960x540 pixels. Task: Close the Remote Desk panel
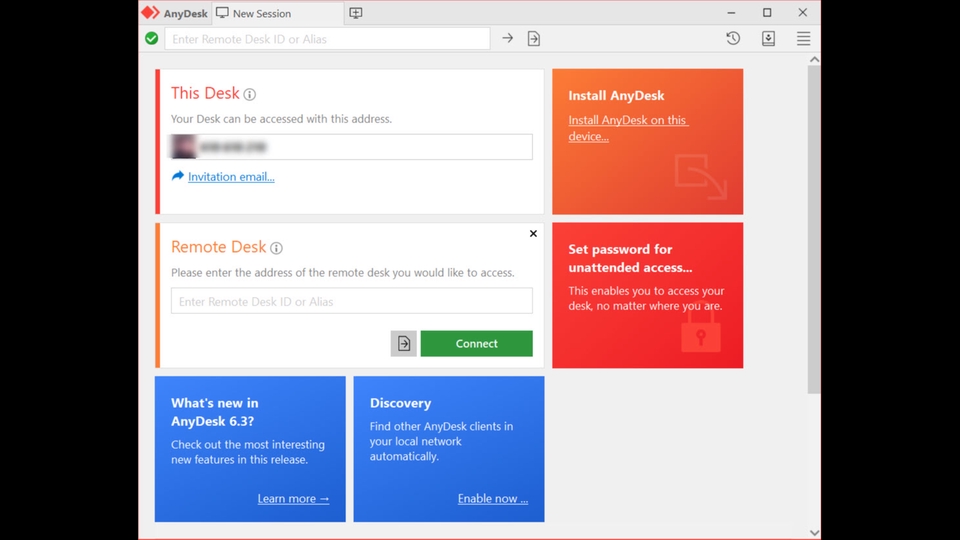pos(533,233)
